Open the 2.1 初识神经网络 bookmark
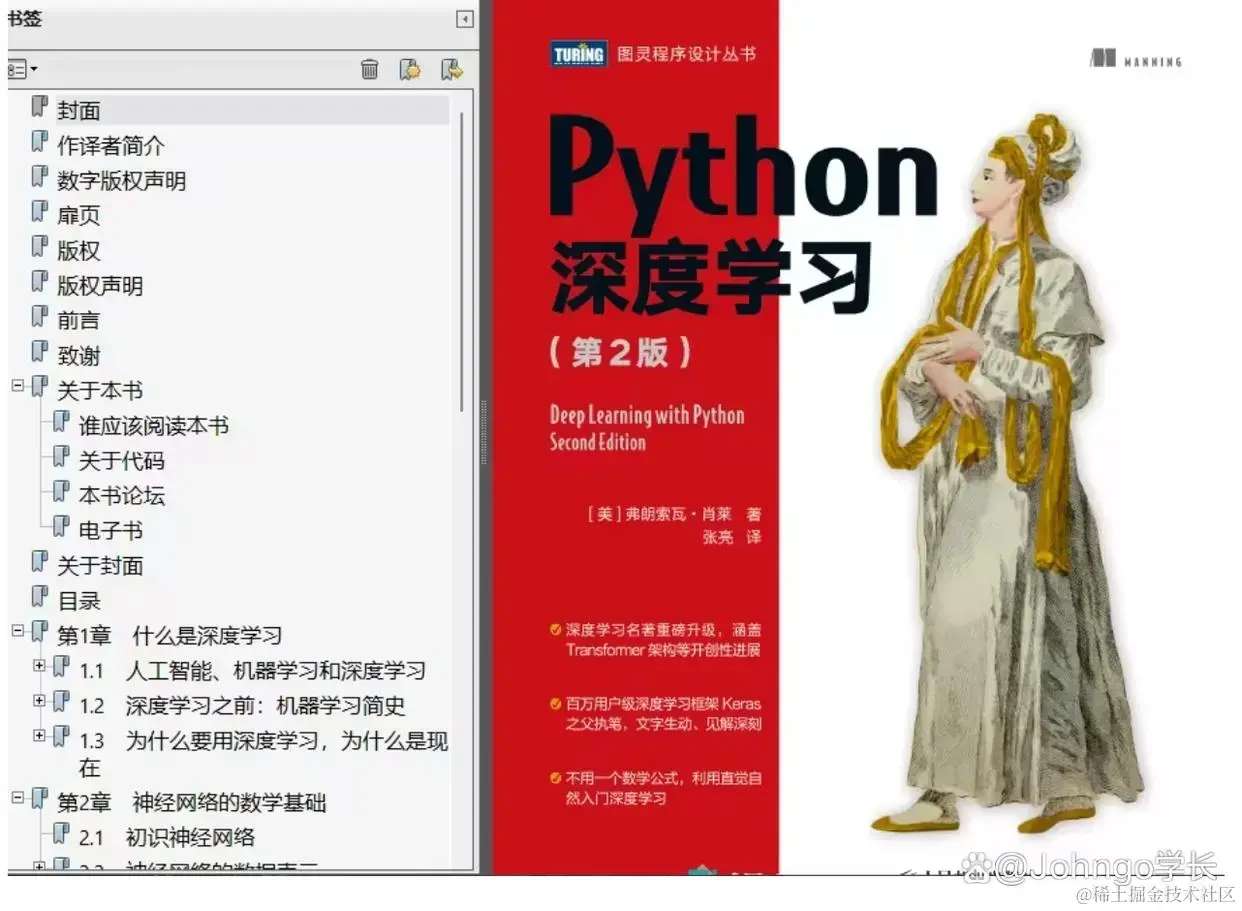 pyautogui.click(x=167, y=838)
